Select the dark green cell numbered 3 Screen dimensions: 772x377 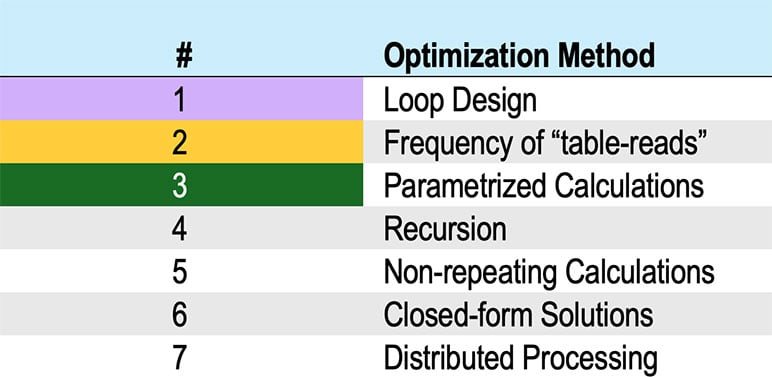[x=181, y=185]
